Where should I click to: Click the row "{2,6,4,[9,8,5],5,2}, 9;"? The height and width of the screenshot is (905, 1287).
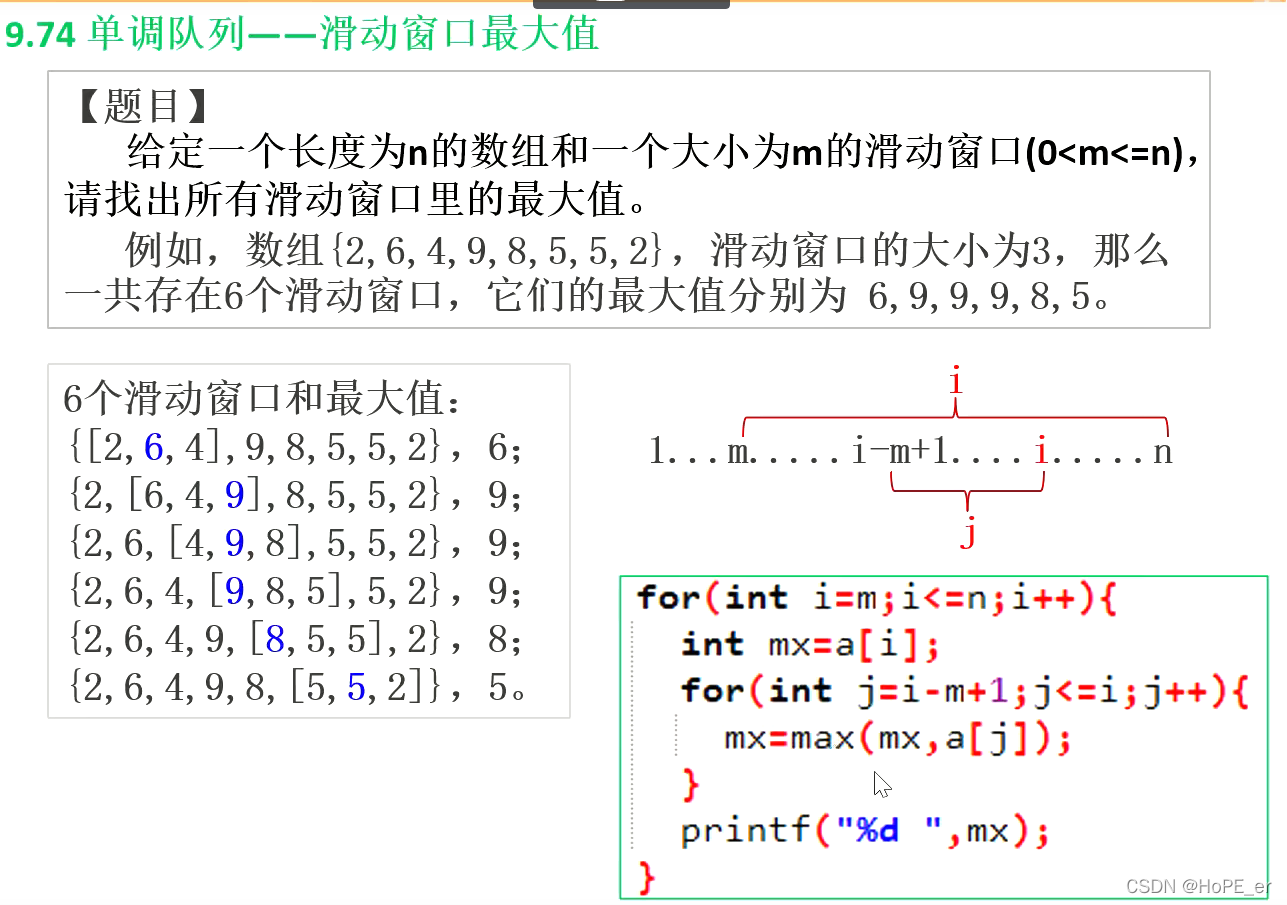pos(296,593)
